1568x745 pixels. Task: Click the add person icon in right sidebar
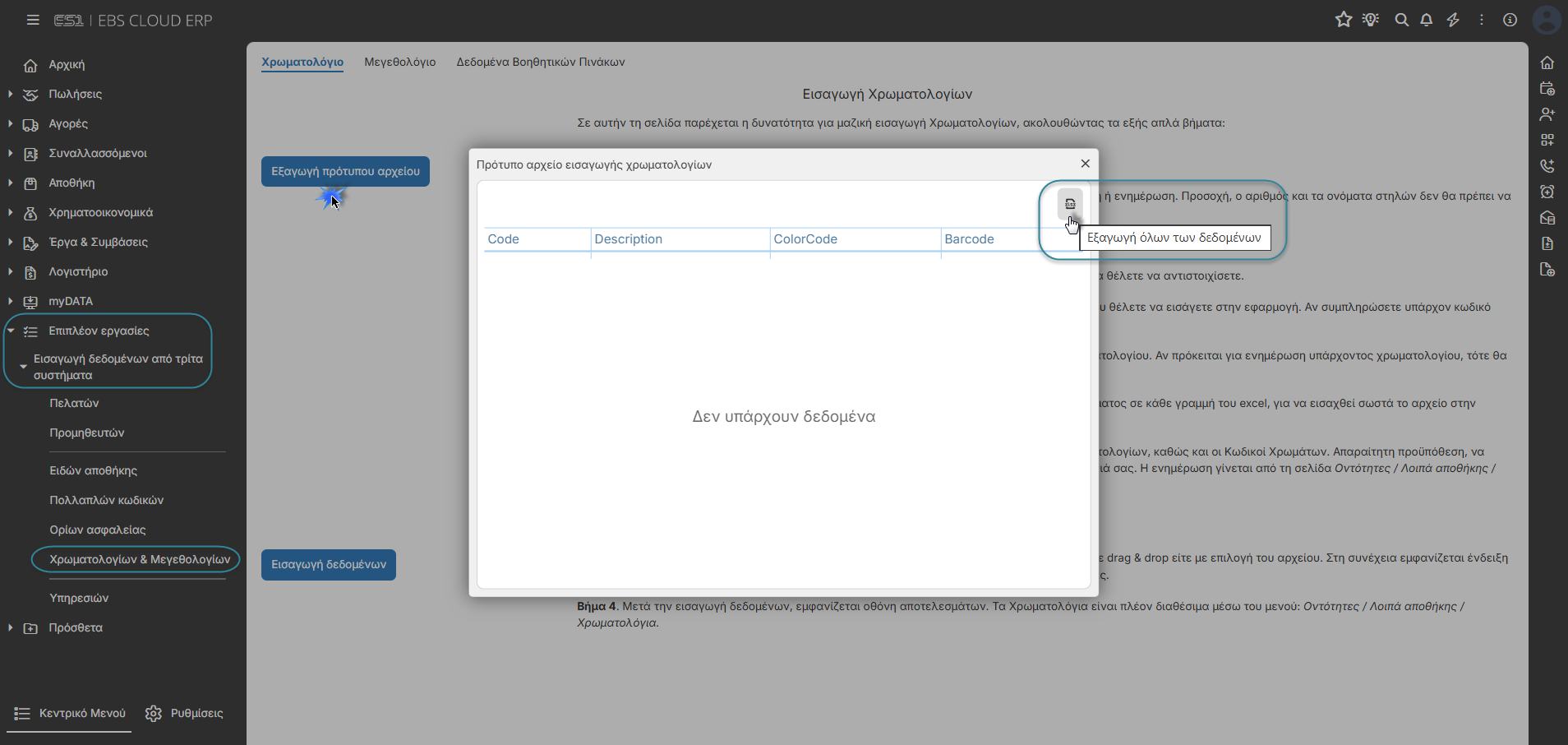[1547, 114]
